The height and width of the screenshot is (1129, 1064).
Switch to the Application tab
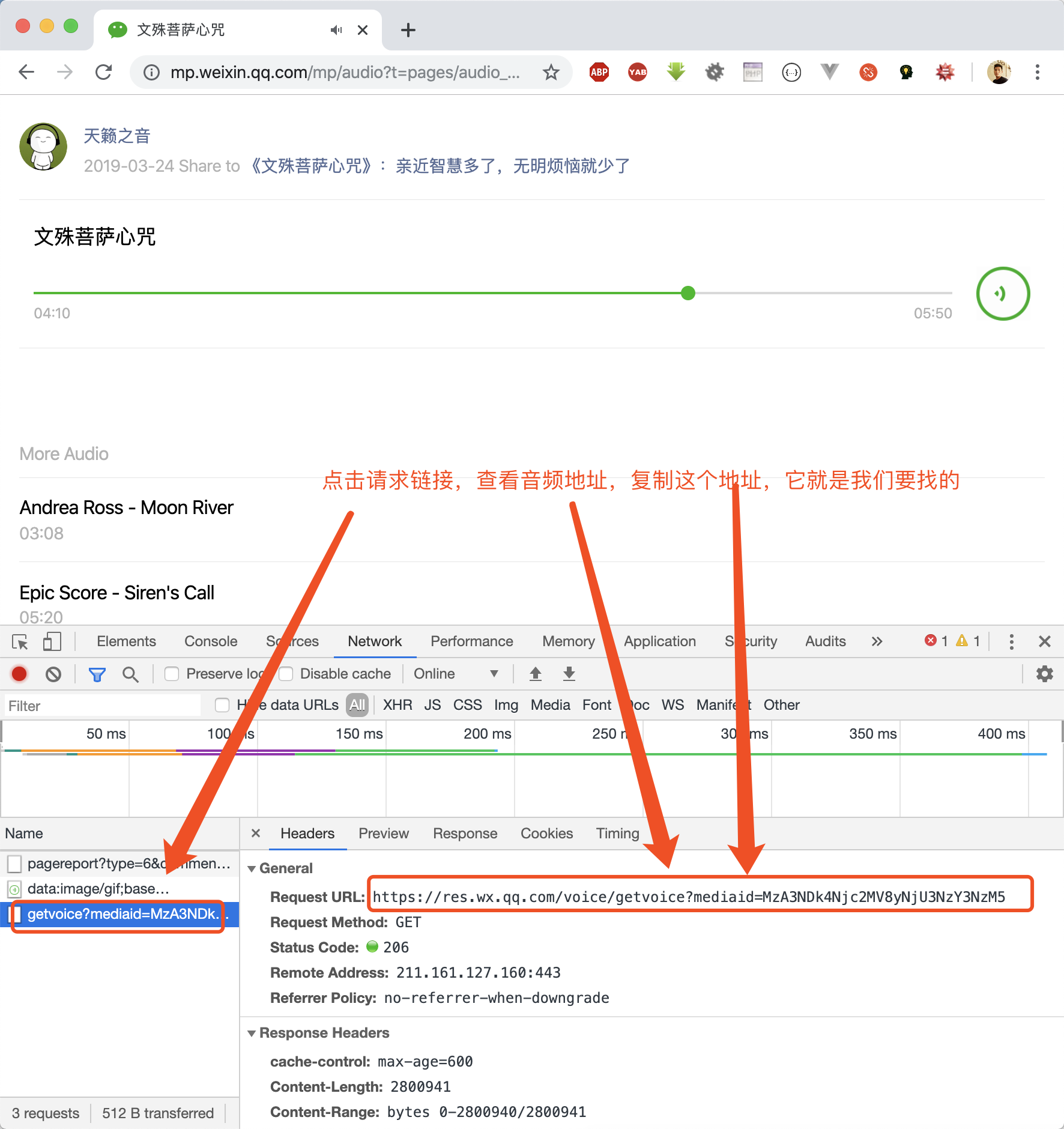660,641
